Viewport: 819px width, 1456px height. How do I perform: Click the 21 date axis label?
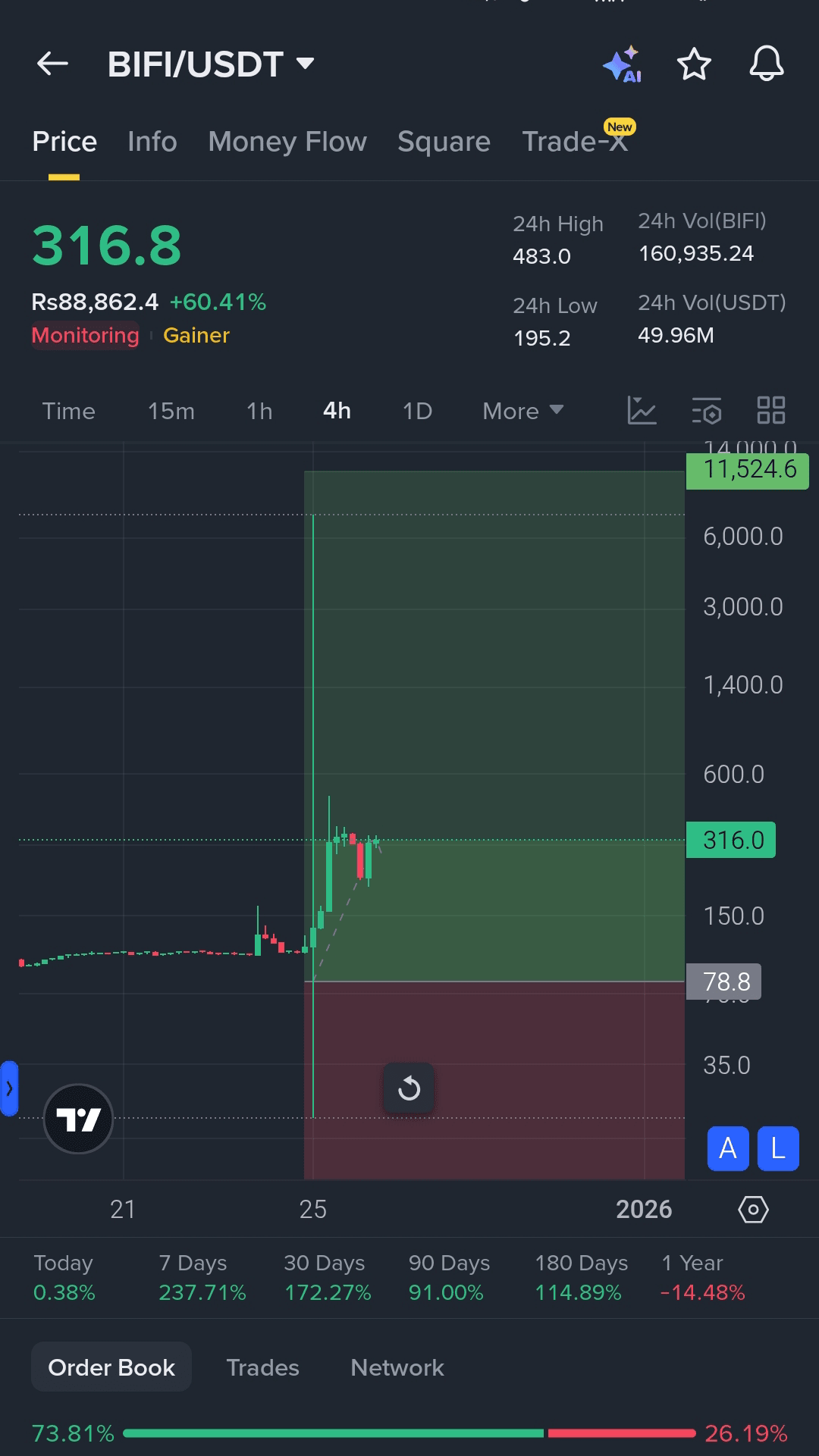[x=123, y=1209]
